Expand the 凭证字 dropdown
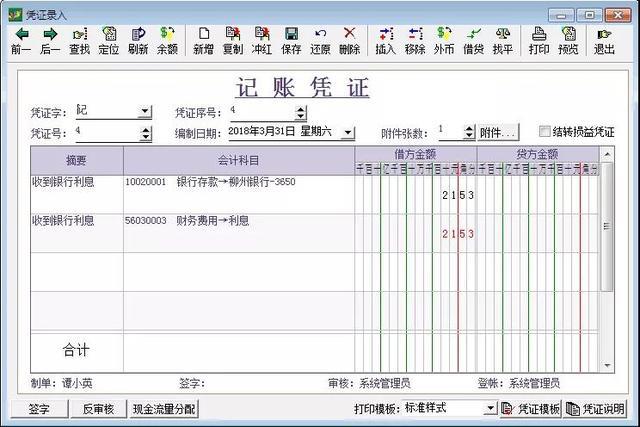Image resolution: width=640 pixels, height=427 pixels. point(145,112)
